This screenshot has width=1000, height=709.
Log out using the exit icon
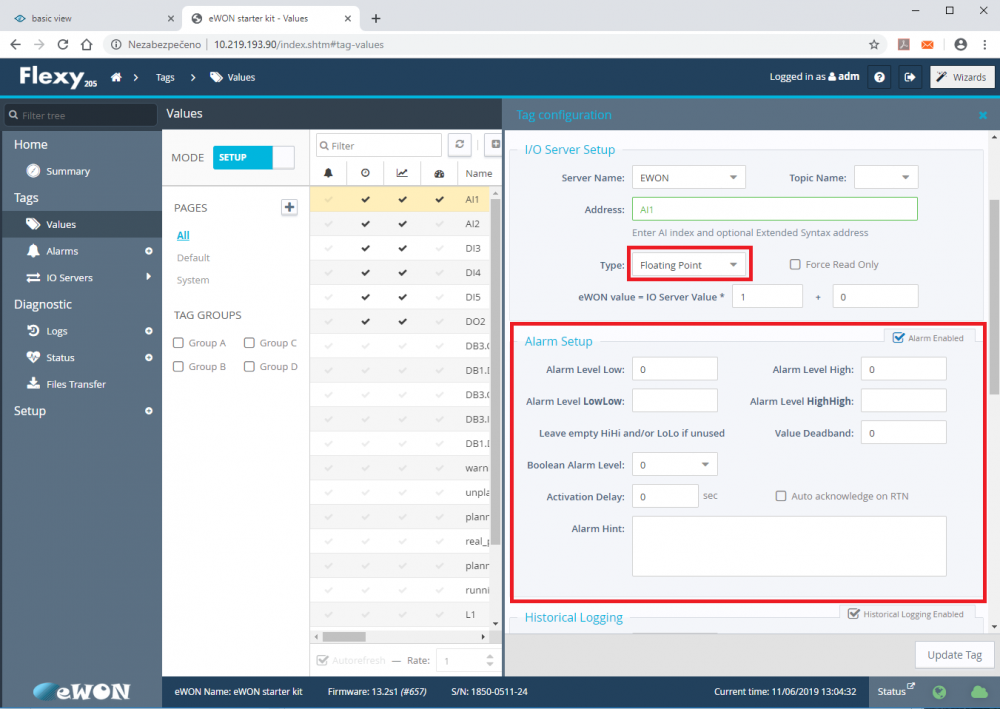pyautogui.click(x=910, y=77)
